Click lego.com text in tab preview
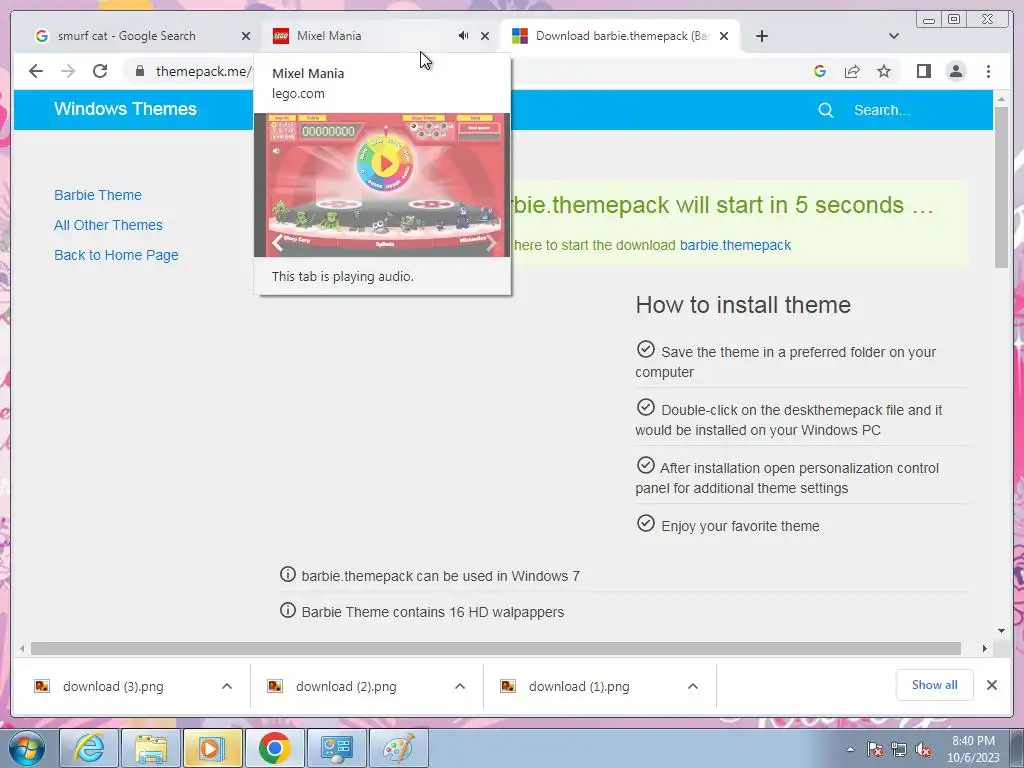 (x=298, y=93)
